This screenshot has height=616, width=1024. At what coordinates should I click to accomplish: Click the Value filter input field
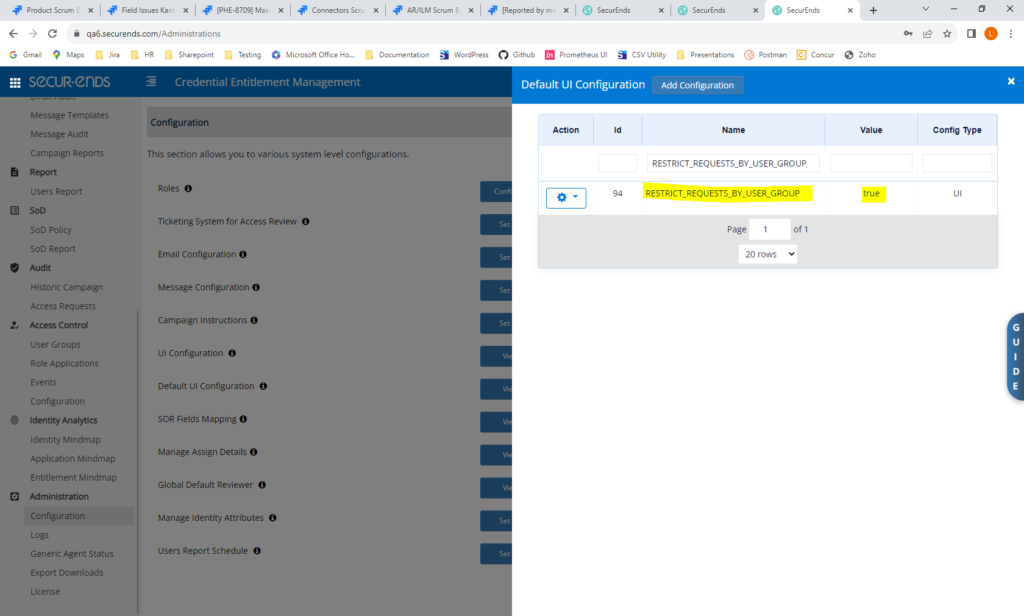871,163
